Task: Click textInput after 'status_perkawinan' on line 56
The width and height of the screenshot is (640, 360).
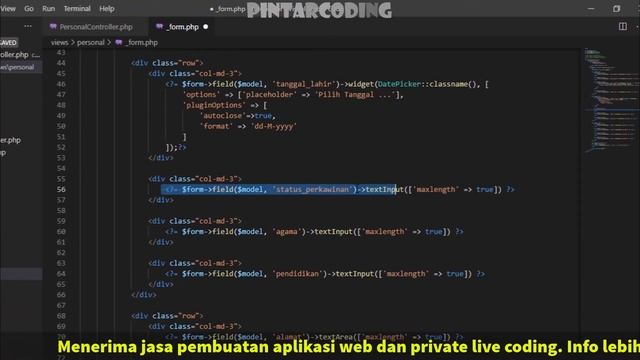Action: pos(384,189)
